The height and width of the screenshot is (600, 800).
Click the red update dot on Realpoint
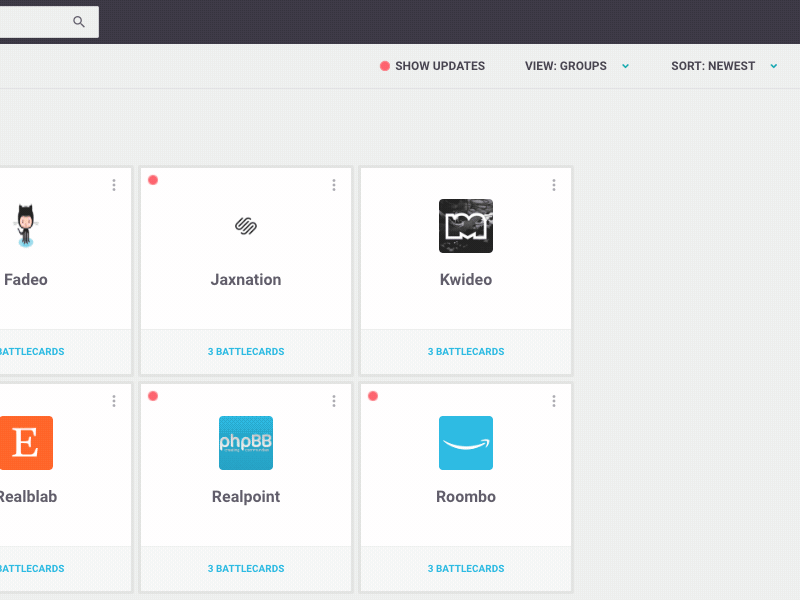tap(153, 396)
